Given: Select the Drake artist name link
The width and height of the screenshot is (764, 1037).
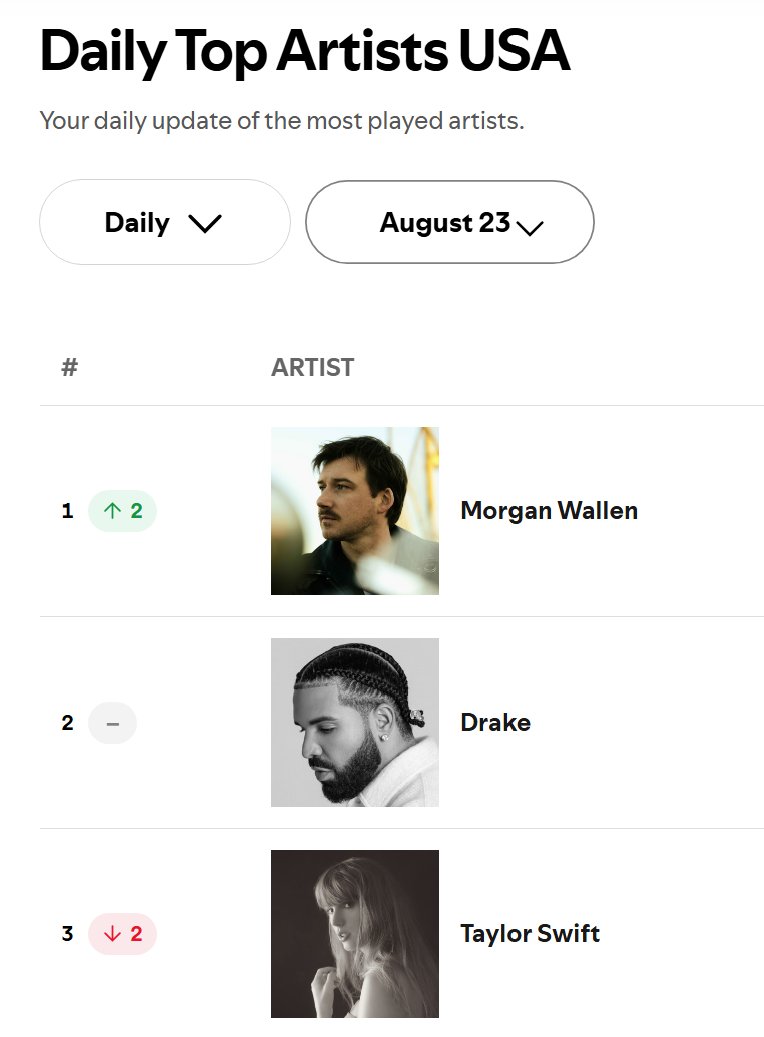Looking at the screenshot, I should 495,722.
